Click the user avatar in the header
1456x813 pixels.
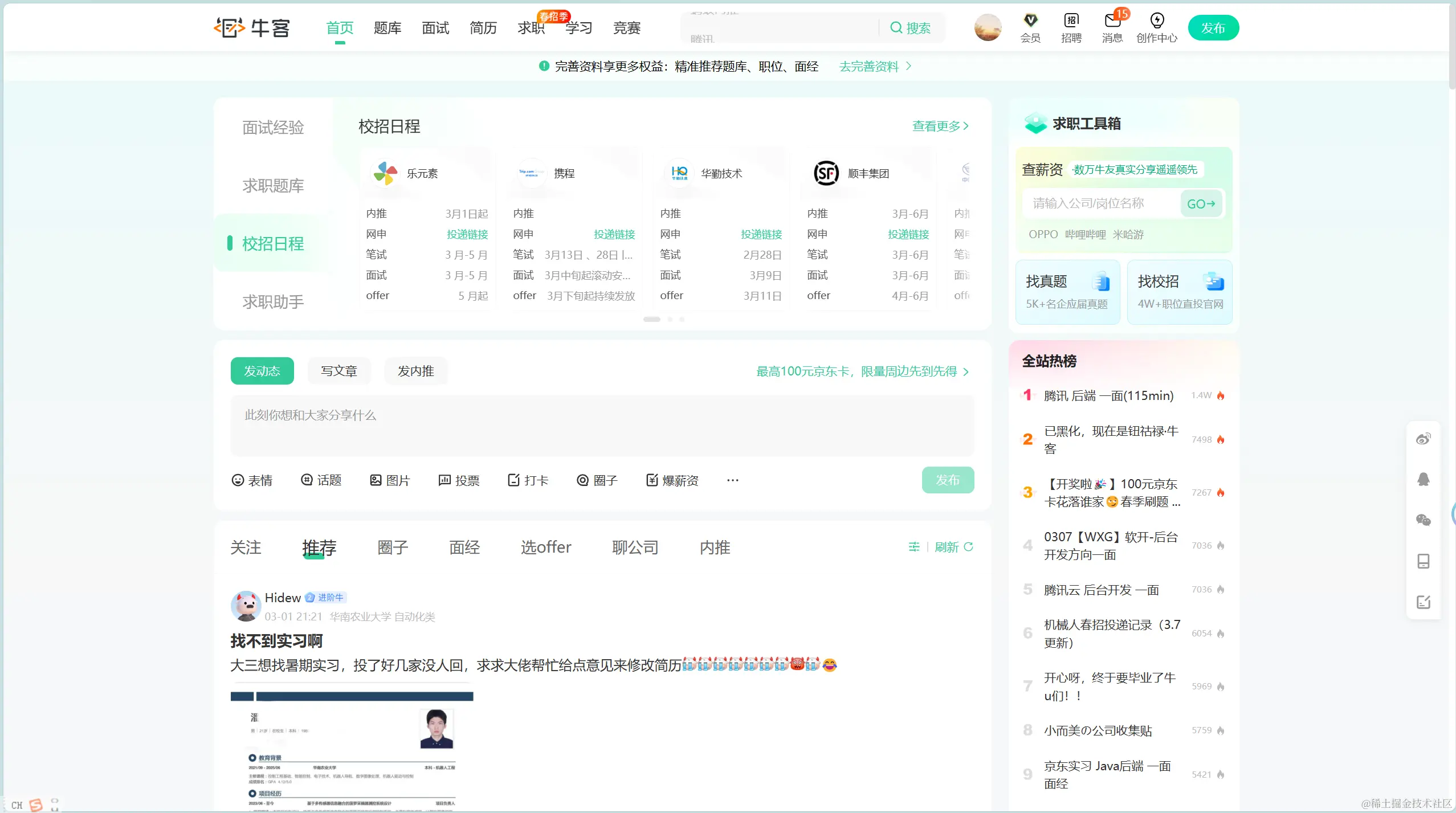point(988,27)
